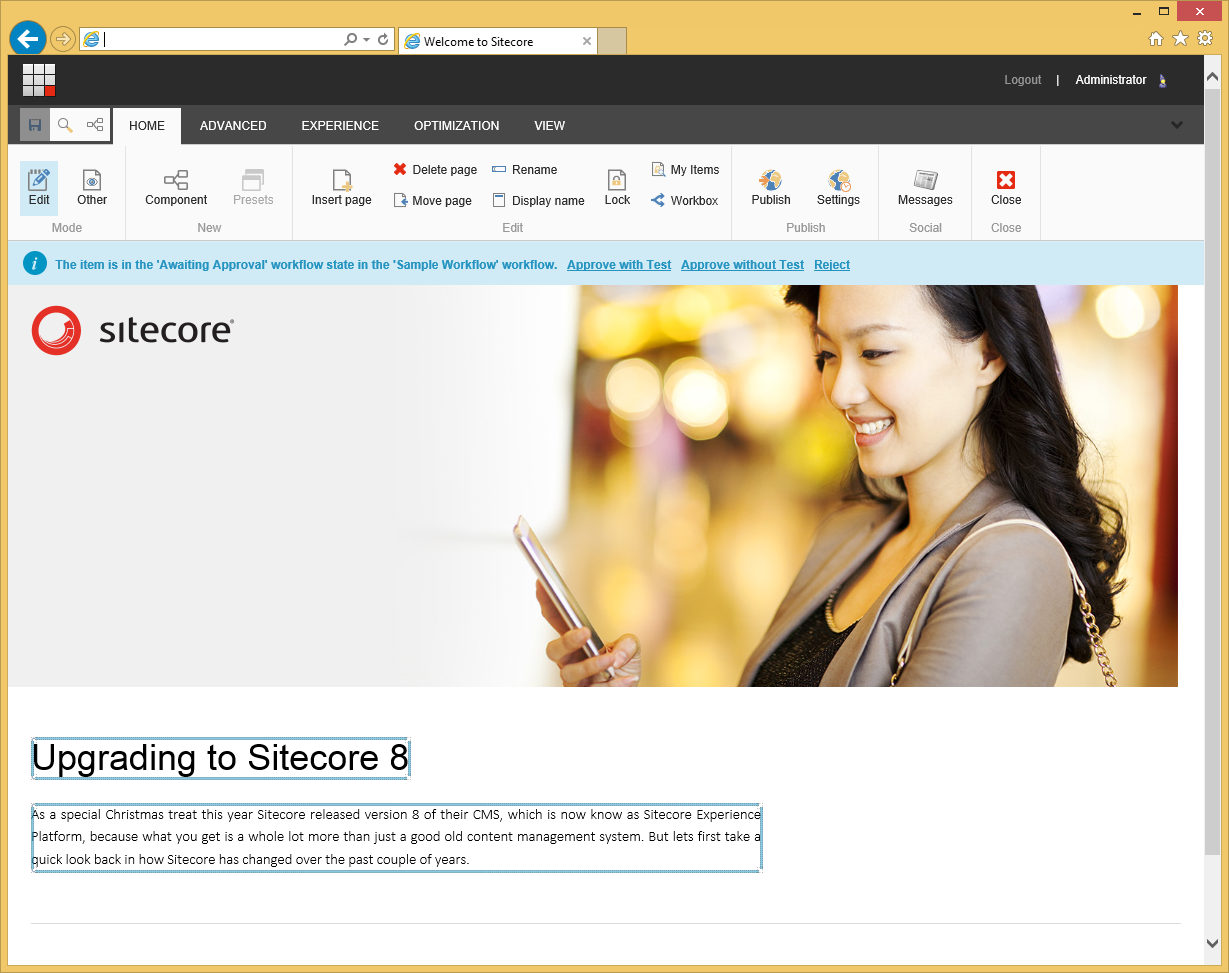Screen dimensions: 1229x973
Task: Select the VIEW ribbon tab
Action: click(550, 126)
